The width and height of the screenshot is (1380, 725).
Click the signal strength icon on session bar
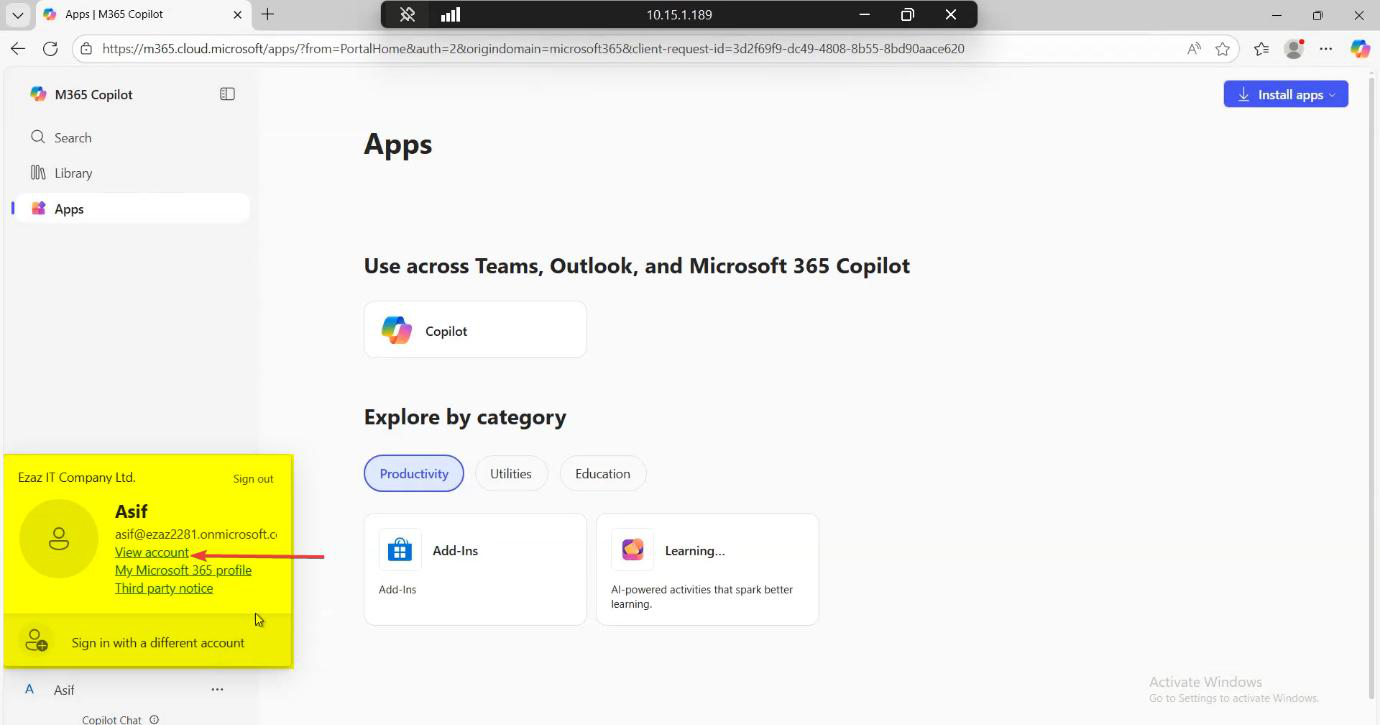coord(450,15)
